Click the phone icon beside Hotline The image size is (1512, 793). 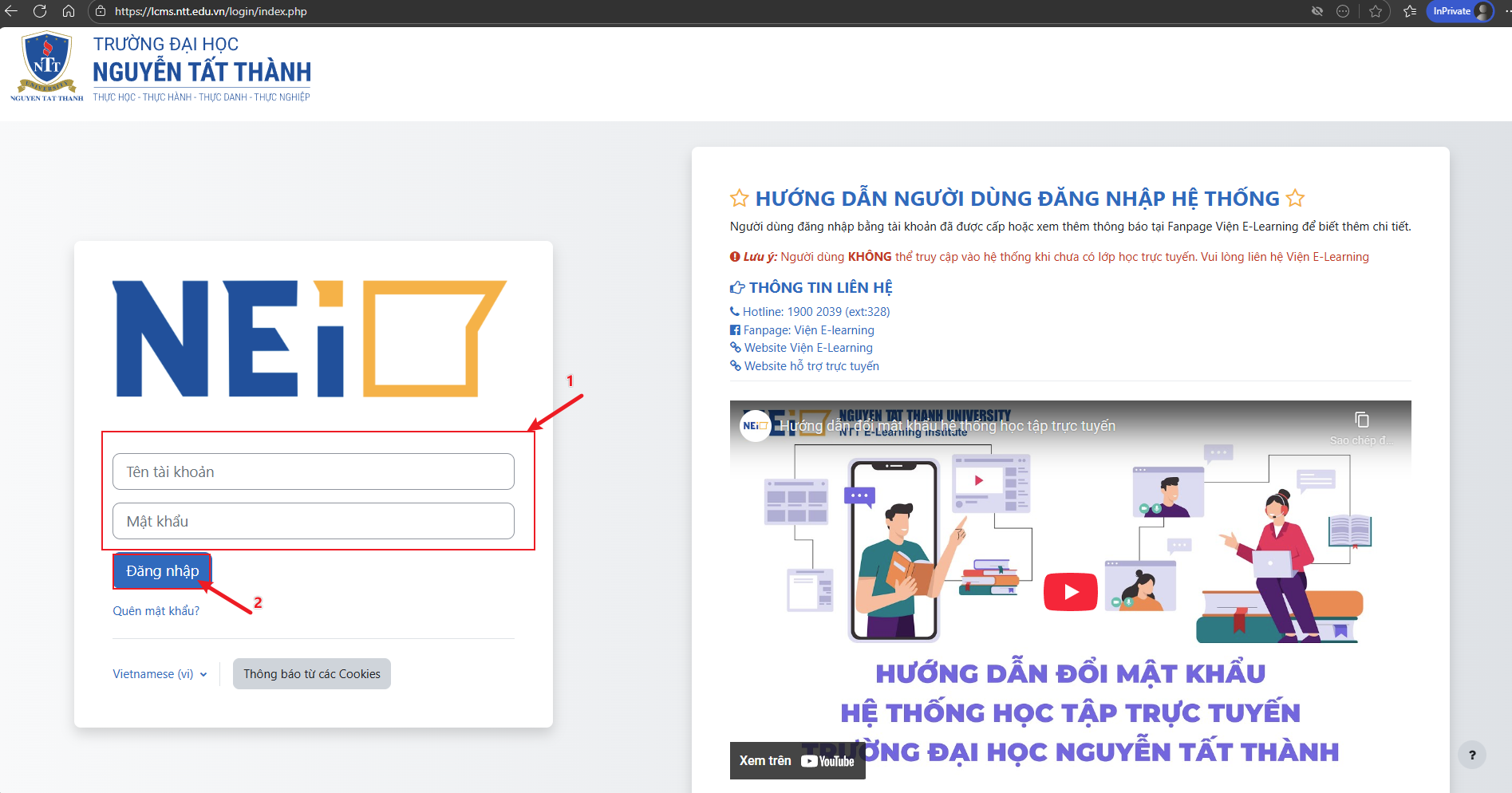pyautogui.click(x=735, y=312)
